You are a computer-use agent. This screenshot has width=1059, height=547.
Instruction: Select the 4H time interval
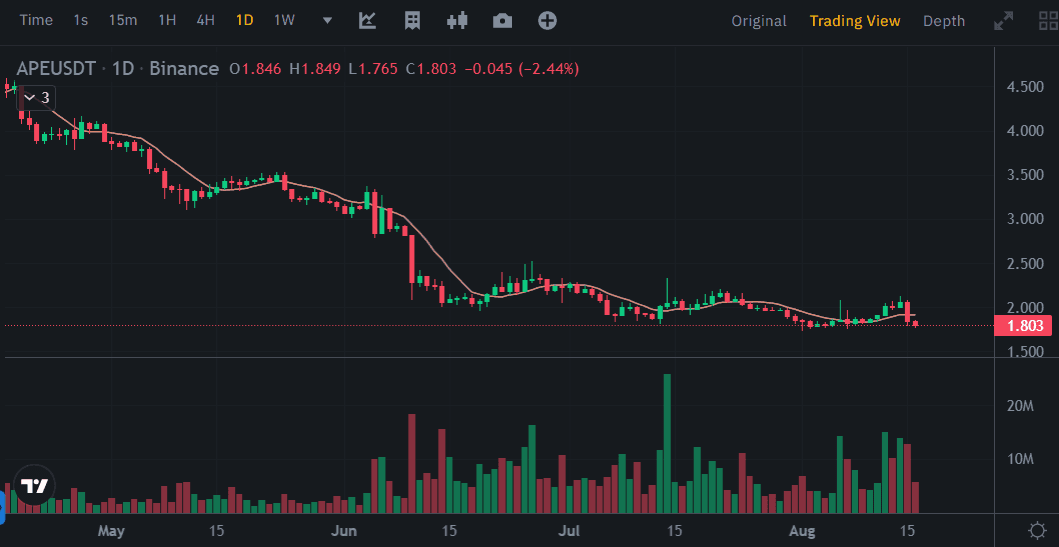point(205,20)
